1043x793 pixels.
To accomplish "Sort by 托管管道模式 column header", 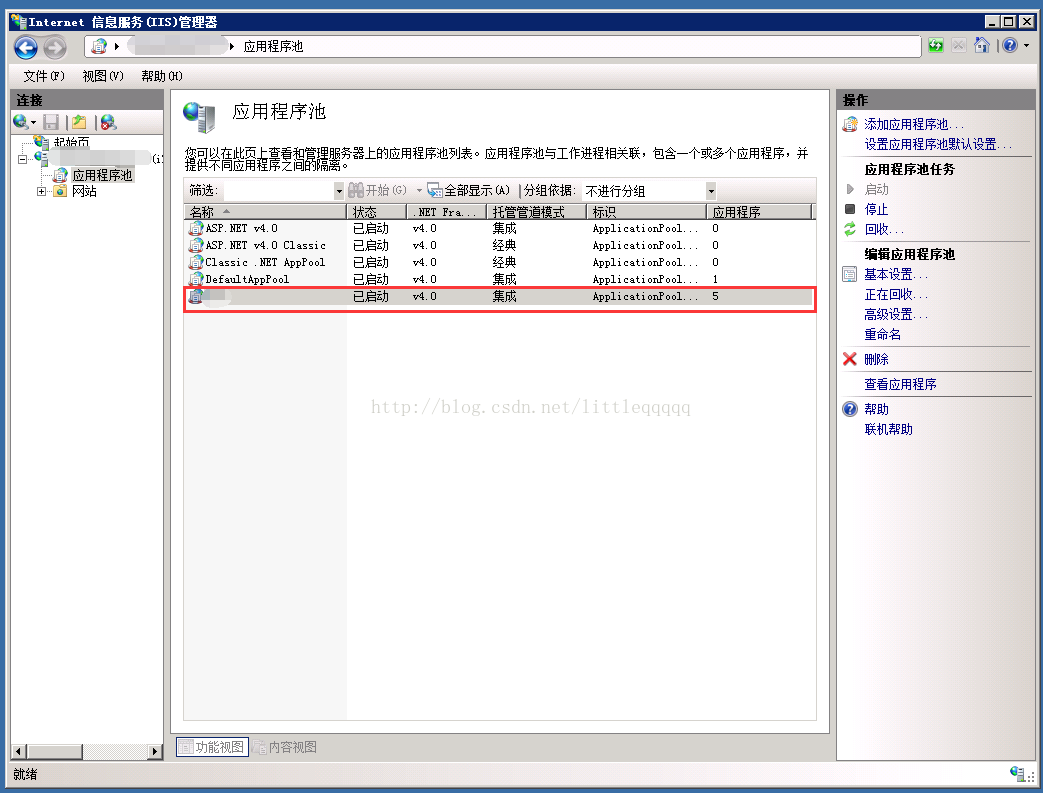I will pos(536,212).
